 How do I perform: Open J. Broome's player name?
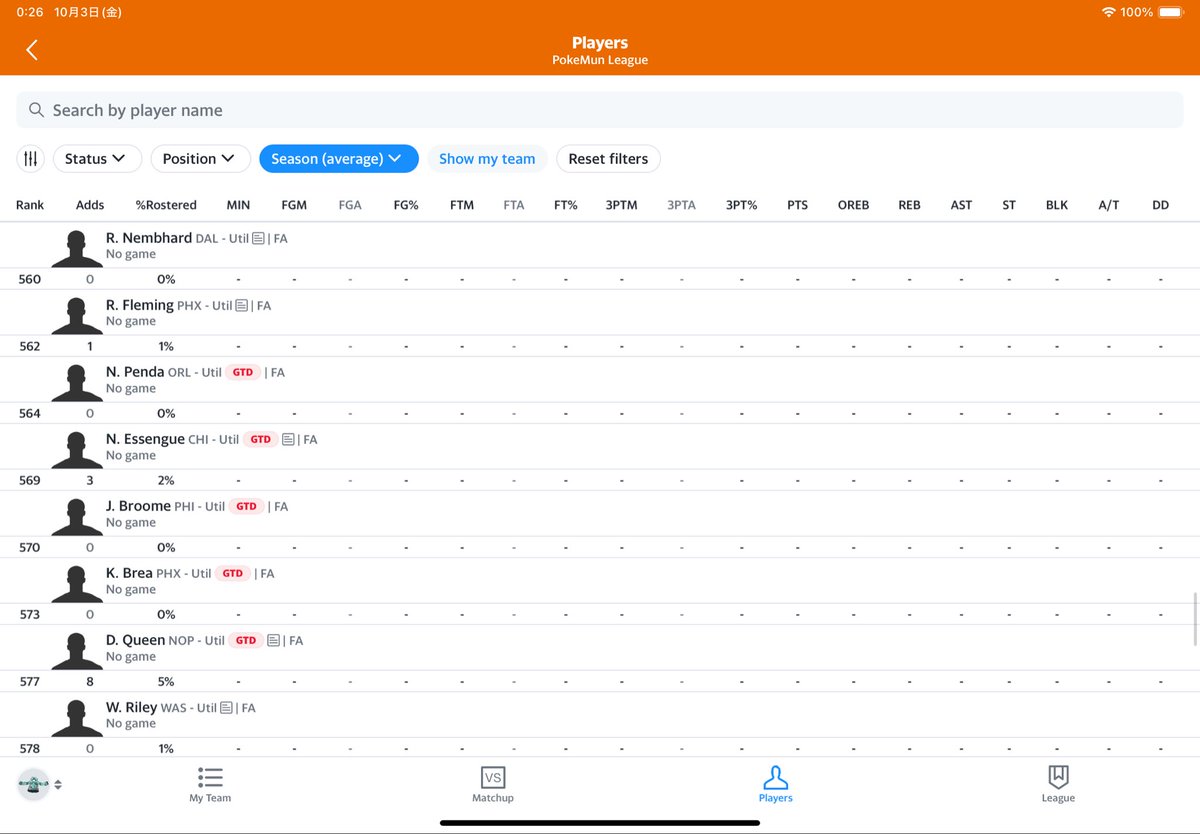138,506
